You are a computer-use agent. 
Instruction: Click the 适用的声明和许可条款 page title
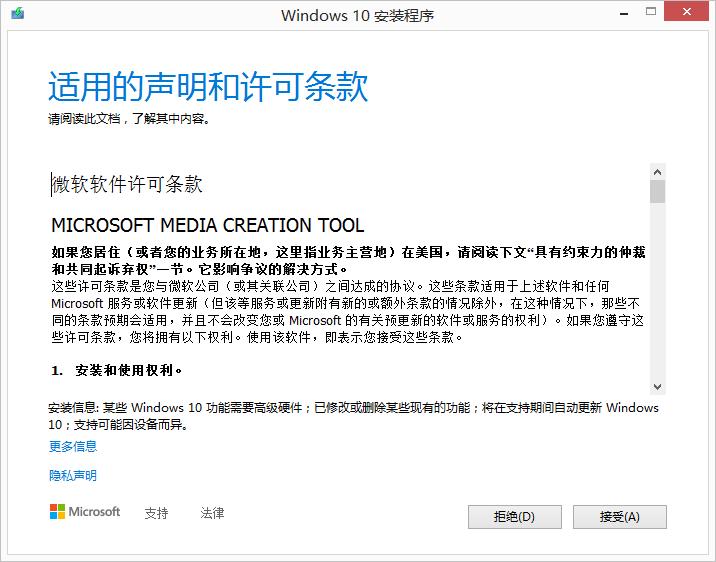[x=208, y=86]
